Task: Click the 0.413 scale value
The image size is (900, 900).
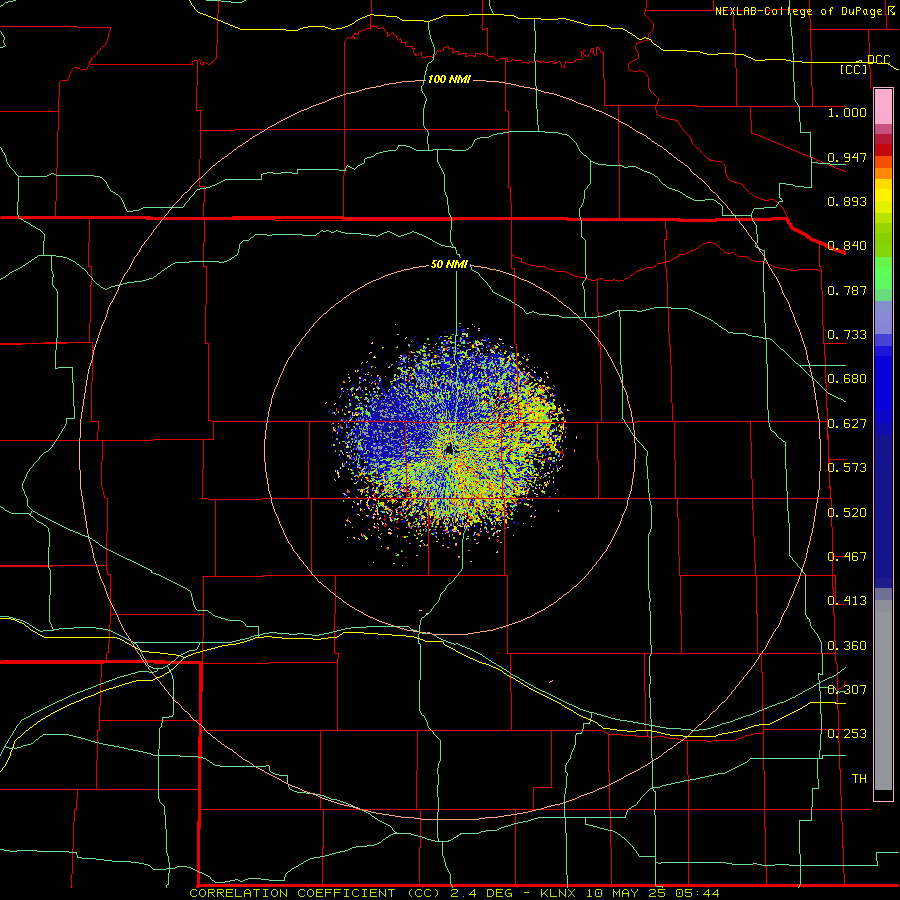Action: click(847, 601)
